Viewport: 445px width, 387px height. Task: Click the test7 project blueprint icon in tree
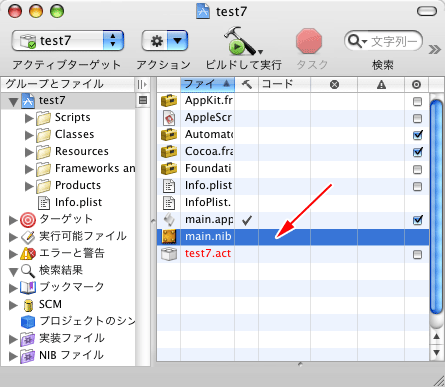[28, 101]
